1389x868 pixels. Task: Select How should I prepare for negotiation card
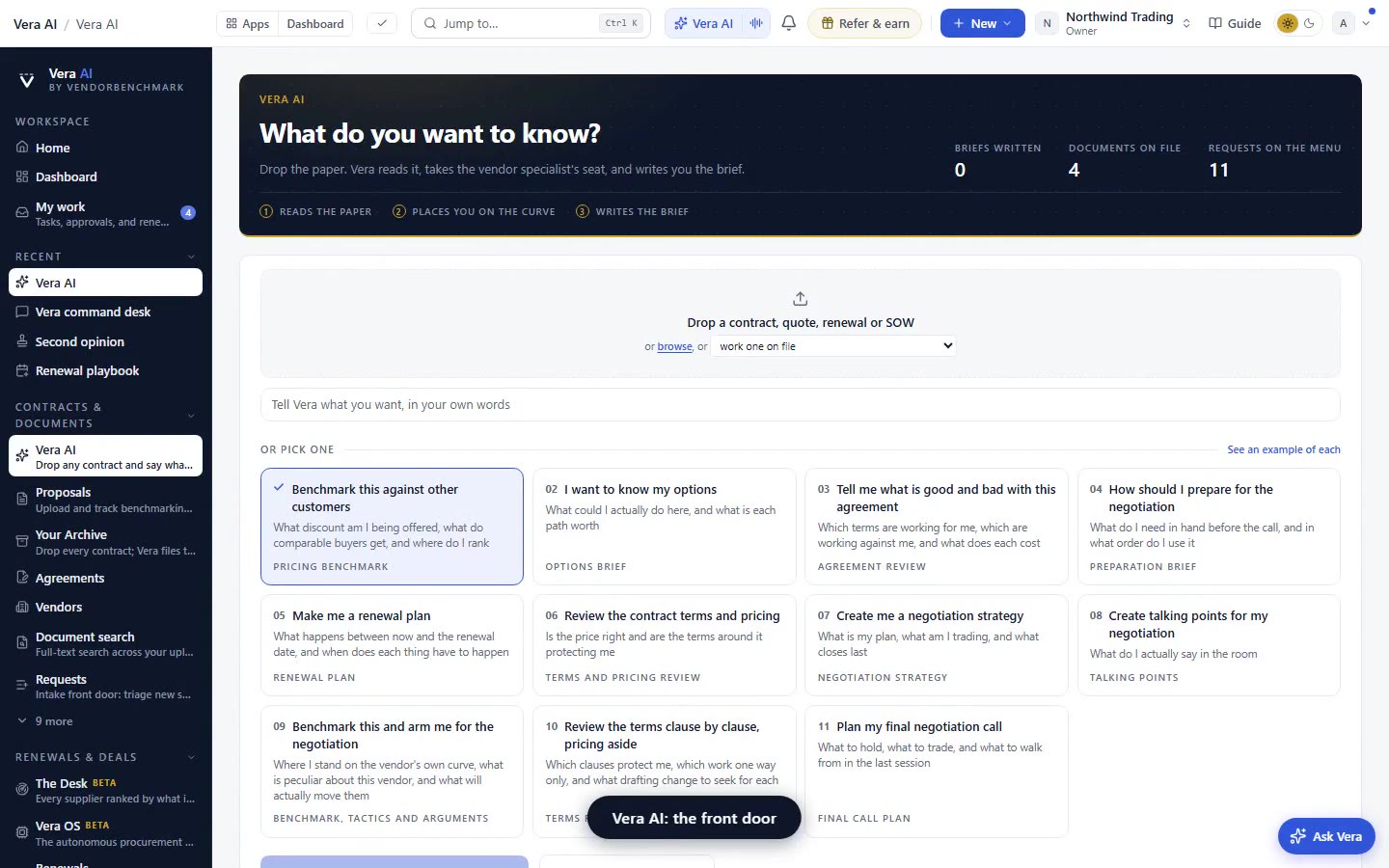(1209, 527)
